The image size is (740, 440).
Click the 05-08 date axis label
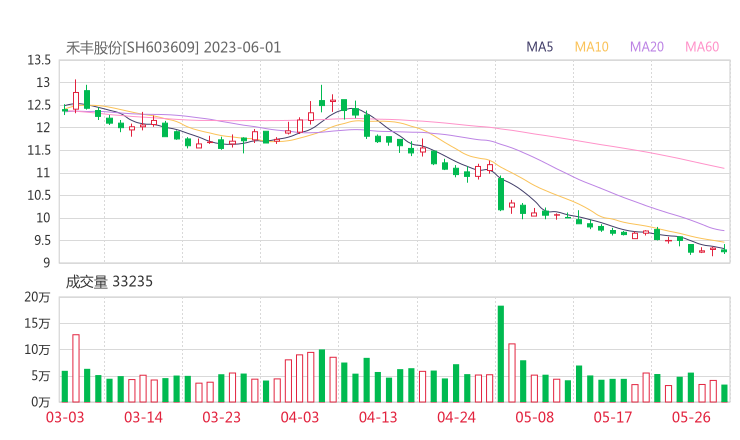(535, 417)
